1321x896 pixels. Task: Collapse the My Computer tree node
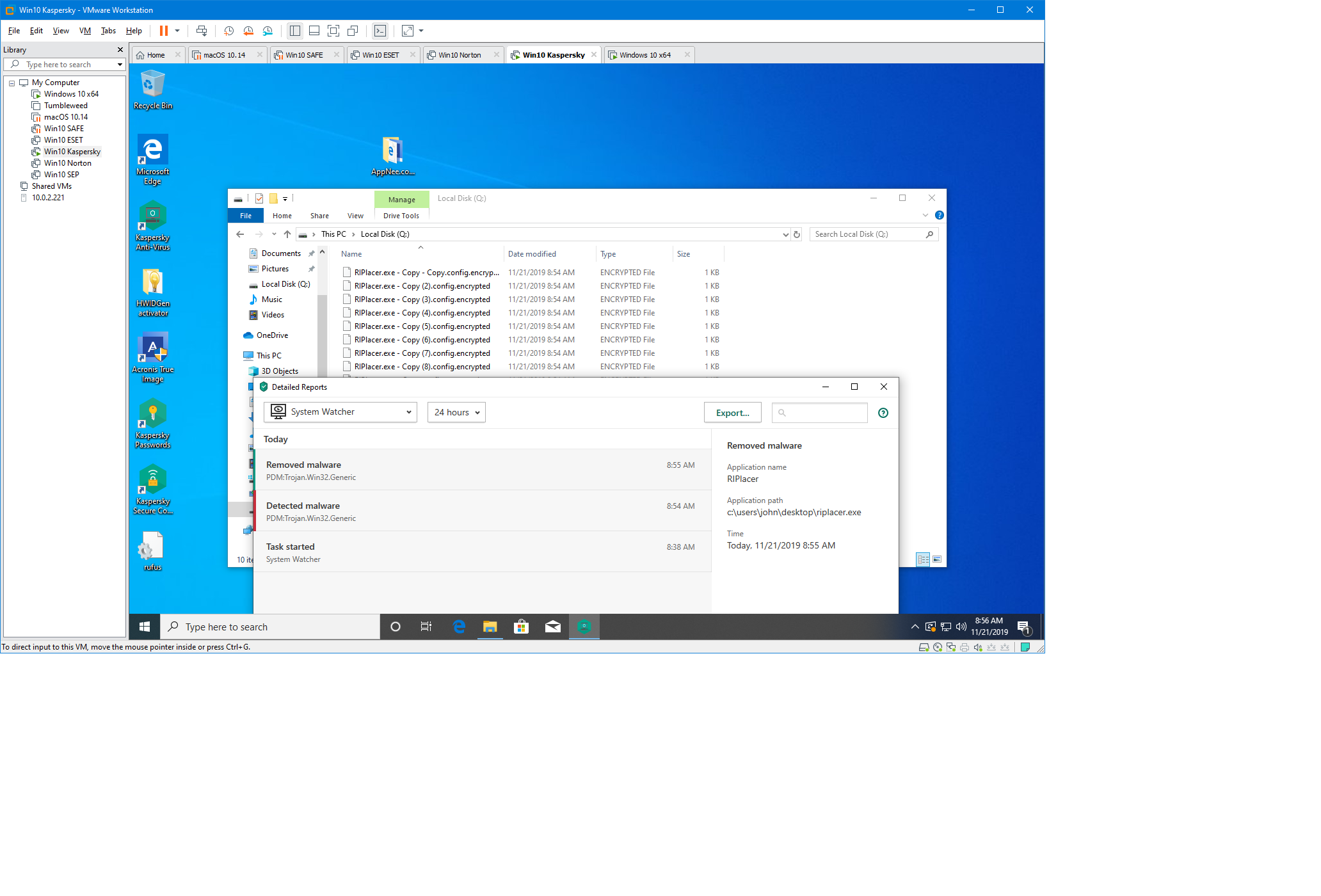coord(12,83)
